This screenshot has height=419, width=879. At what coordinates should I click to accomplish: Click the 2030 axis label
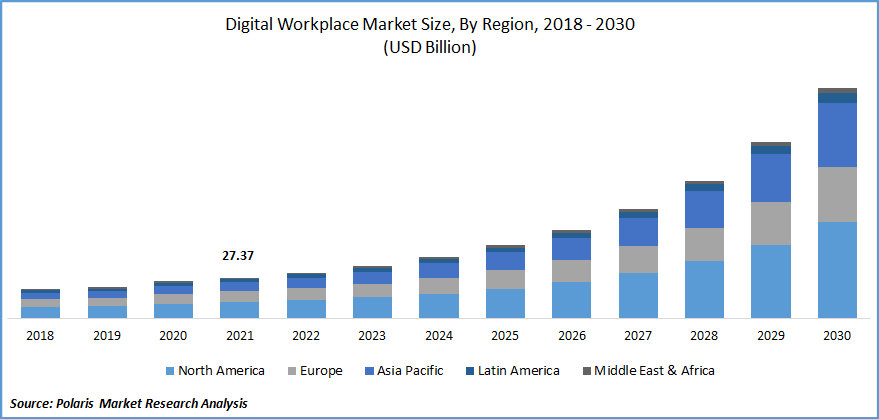(x=837, y=336)
